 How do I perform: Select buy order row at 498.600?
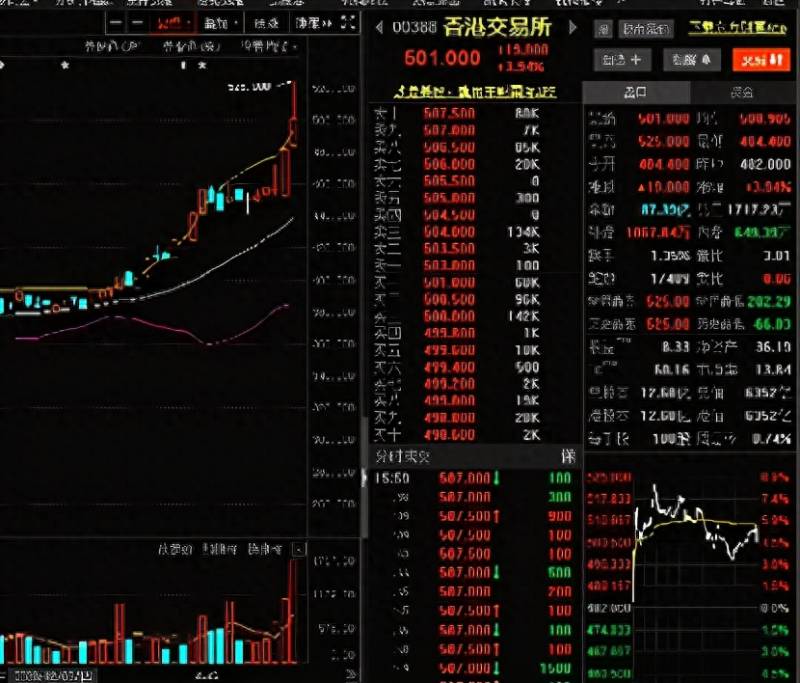pyautogui.click(x=457, y=435)
